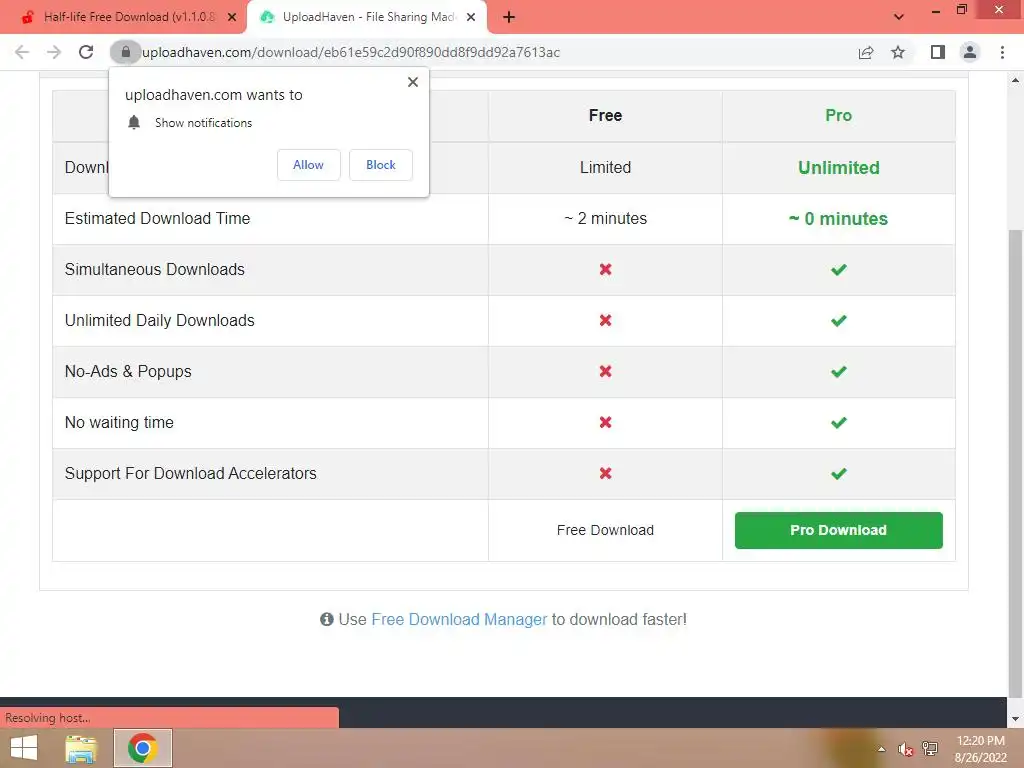This screenshot has width=1024, height=768.
Task: Click the Free column header
Action: (605, 116)
